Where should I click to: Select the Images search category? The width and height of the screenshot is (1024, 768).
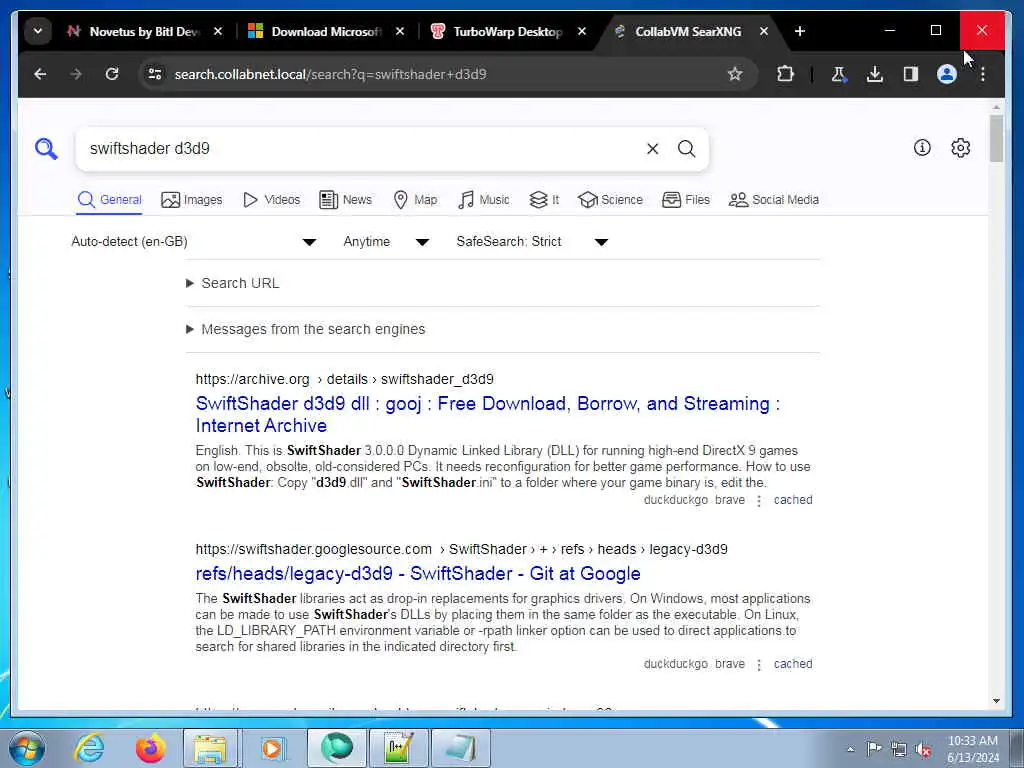click(x=191, y=200)
